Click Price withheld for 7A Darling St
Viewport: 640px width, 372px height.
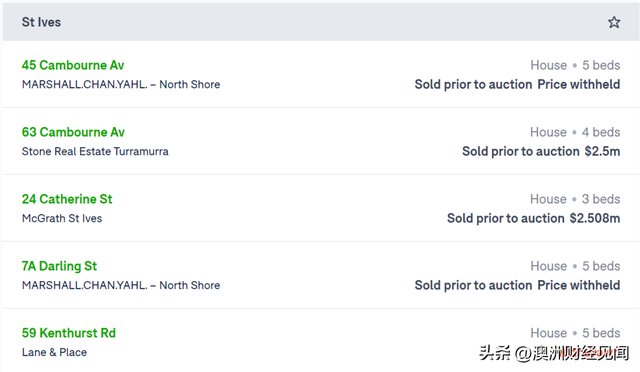pos(579,285)
